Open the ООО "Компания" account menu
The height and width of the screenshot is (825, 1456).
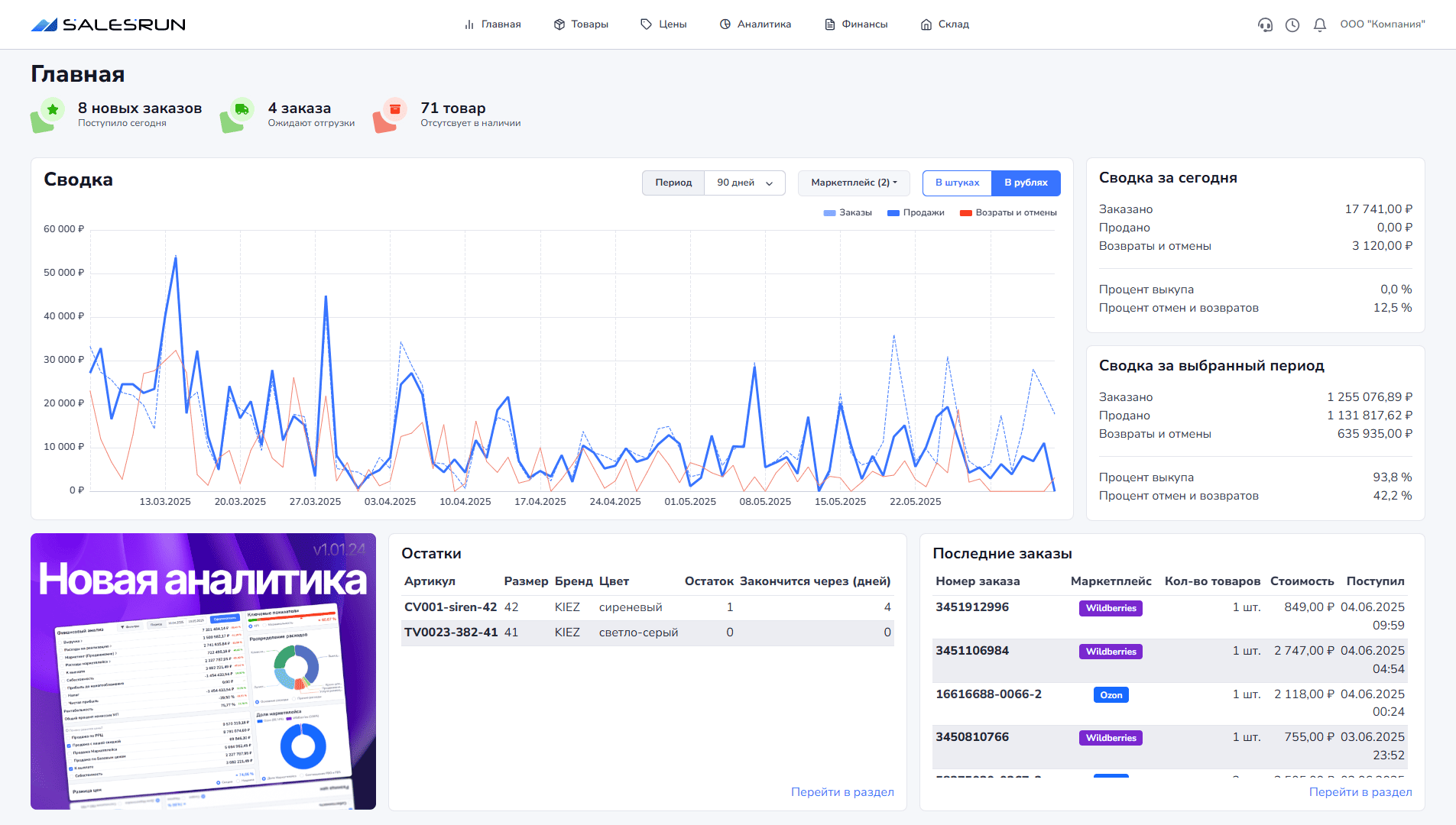coord(1382,24)
